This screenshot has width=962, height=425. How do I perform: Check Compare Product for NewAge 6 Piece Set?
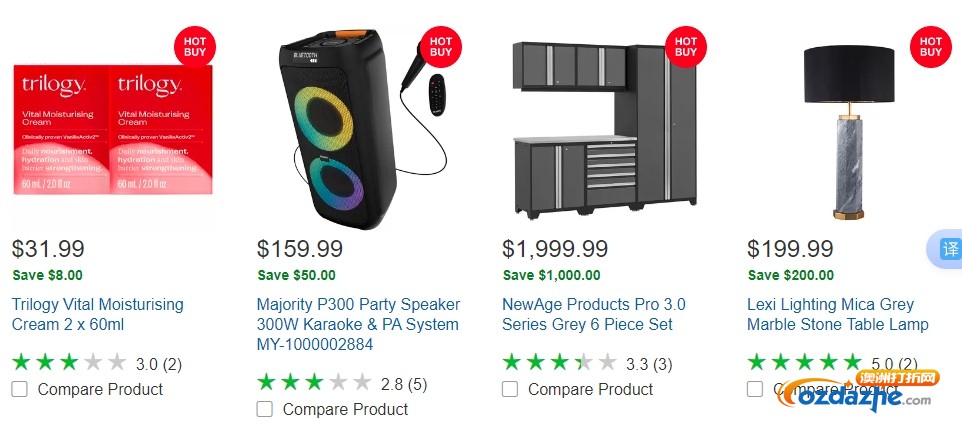pyautogui.click(x=510, y=389)
